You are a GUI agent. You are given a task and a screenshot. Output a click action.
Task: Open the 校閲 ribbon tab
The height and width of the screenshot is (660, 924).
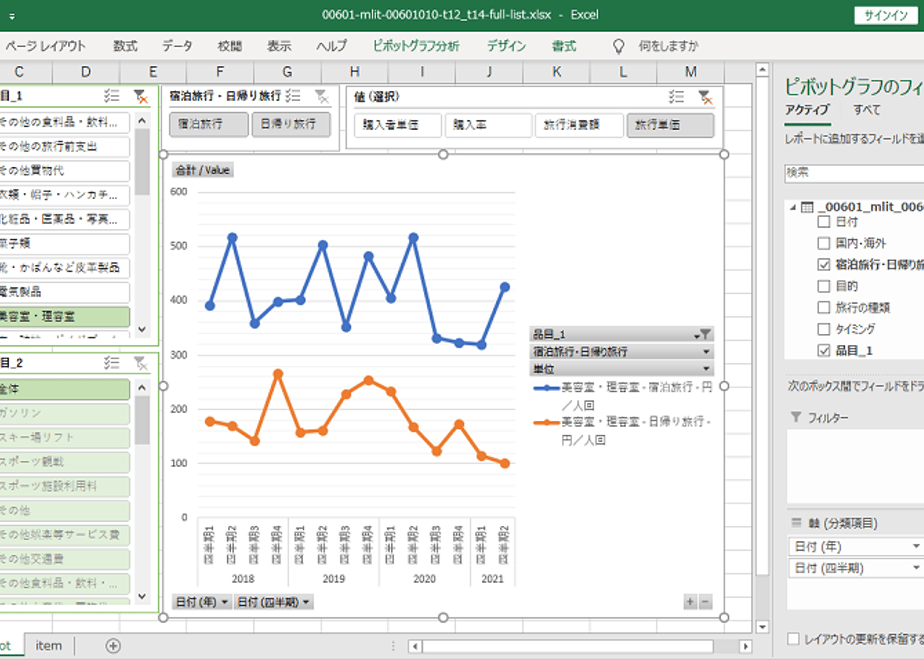pos(229,46)
